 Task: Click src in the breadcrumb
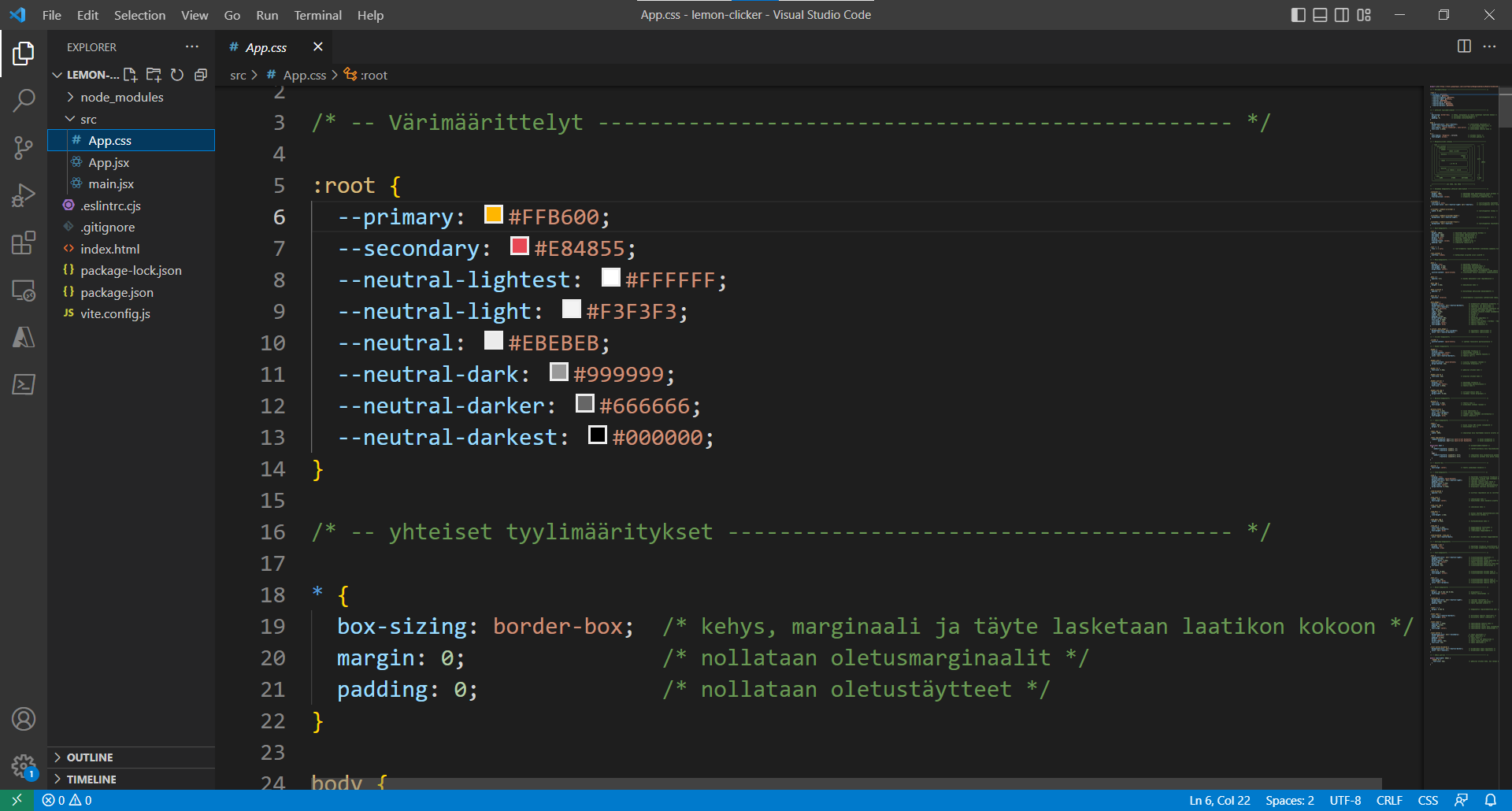tap(238, 75)
